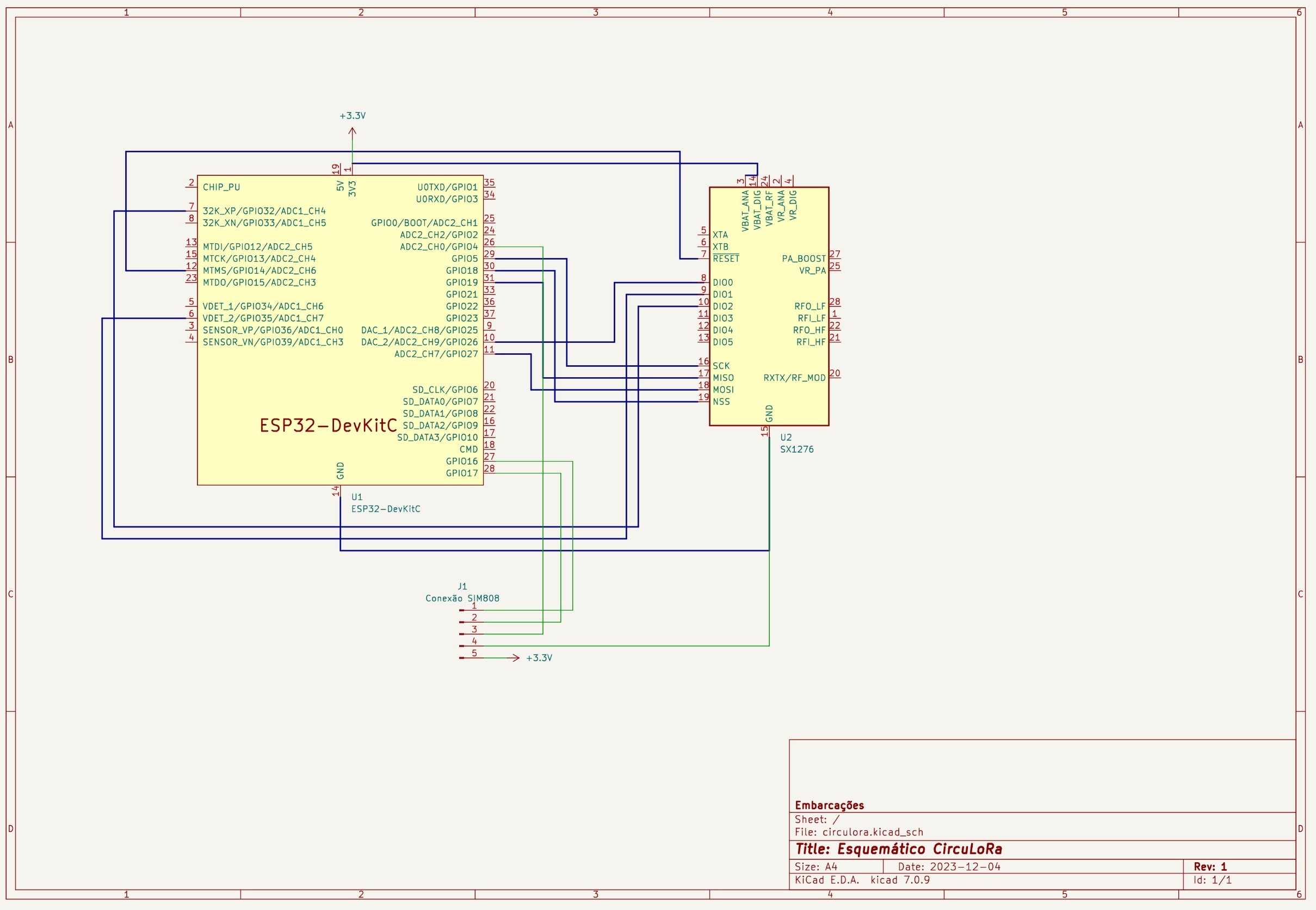Select the XTA pin label on SX1276
This screenshot has height=910, width=1316.
[720, 235]
